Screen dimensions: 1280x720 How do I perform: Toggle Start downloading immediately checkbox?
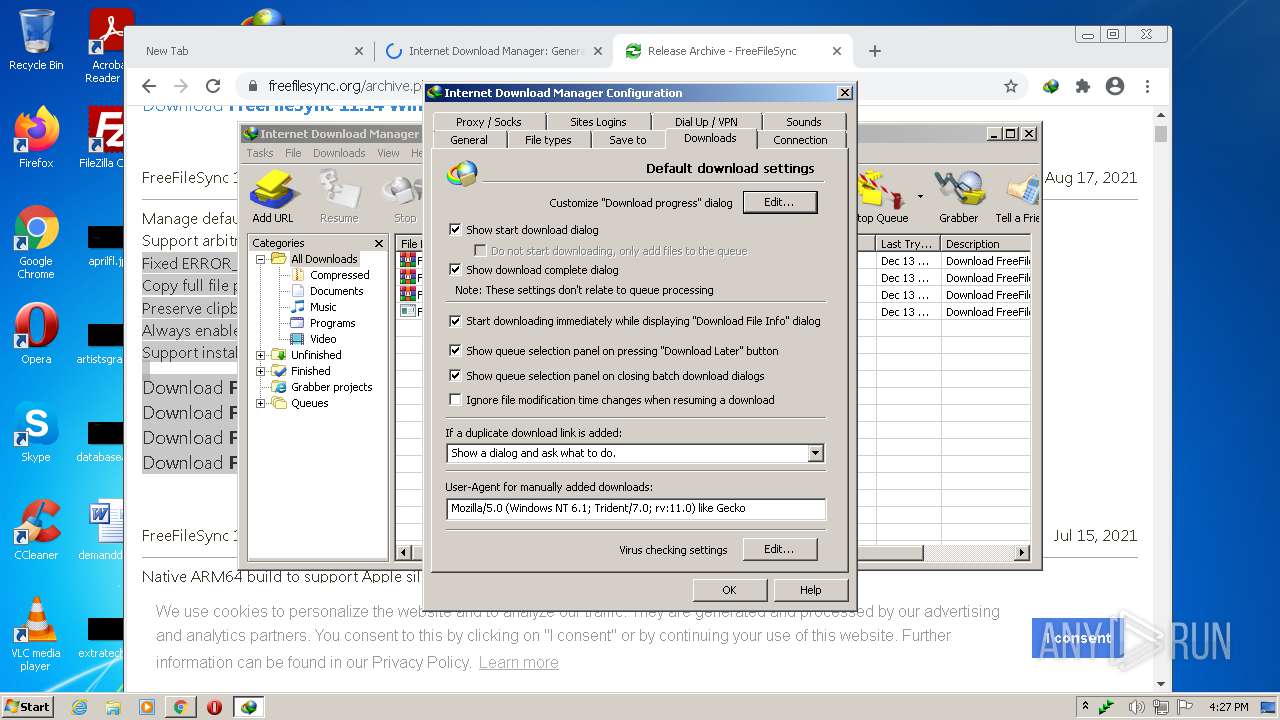coord(456,321)
